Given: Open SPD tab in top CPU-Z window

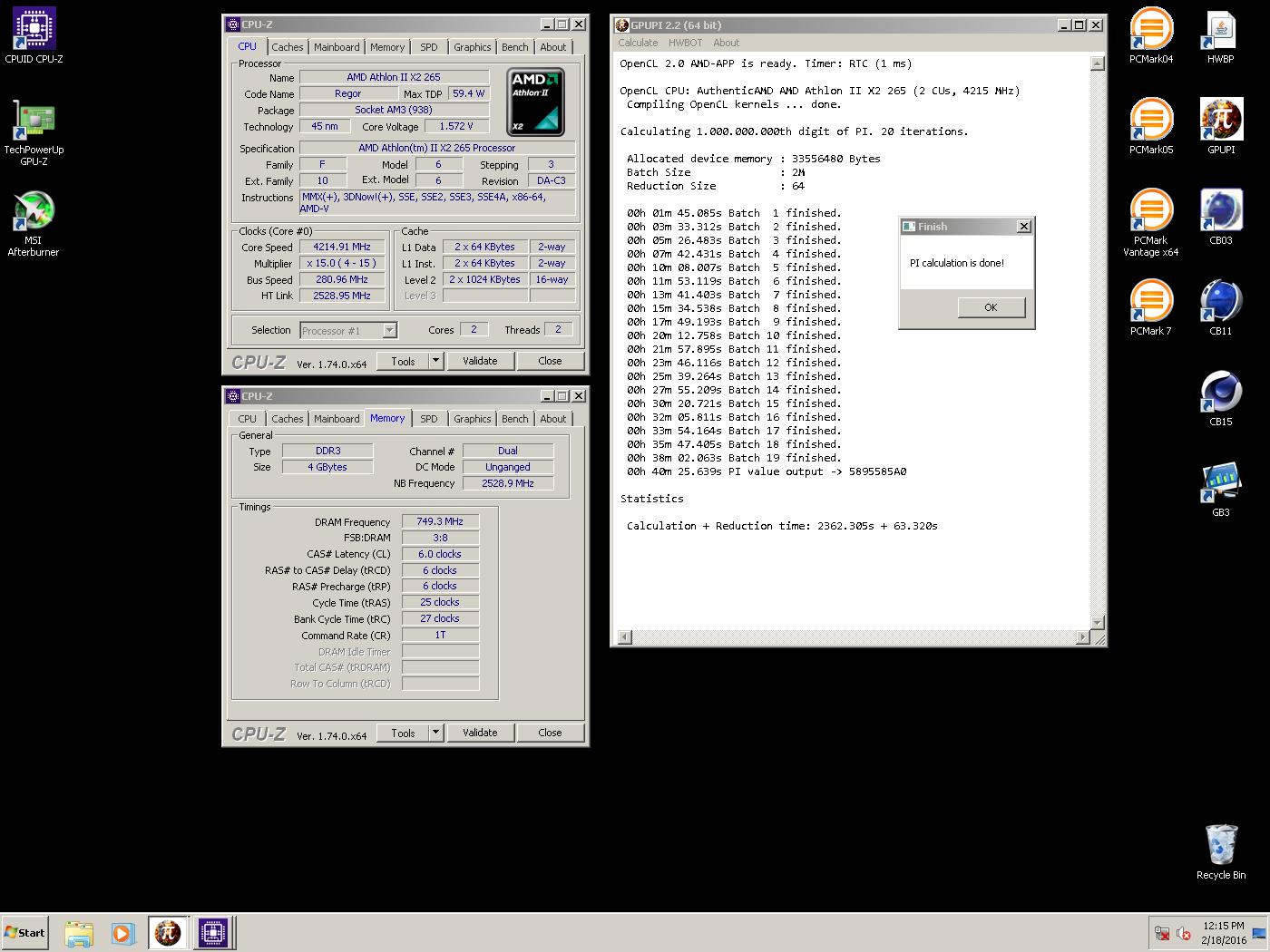Looking at the screenshot, I should pyautogui.click(x=429, y=47).
